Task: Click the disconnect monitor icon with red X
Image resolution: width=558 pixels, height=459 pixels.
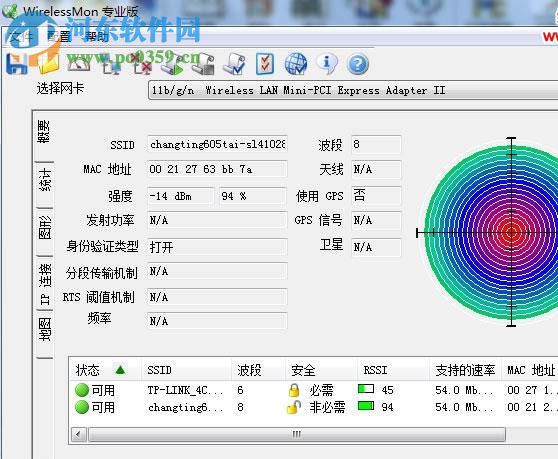Action: 142,64
